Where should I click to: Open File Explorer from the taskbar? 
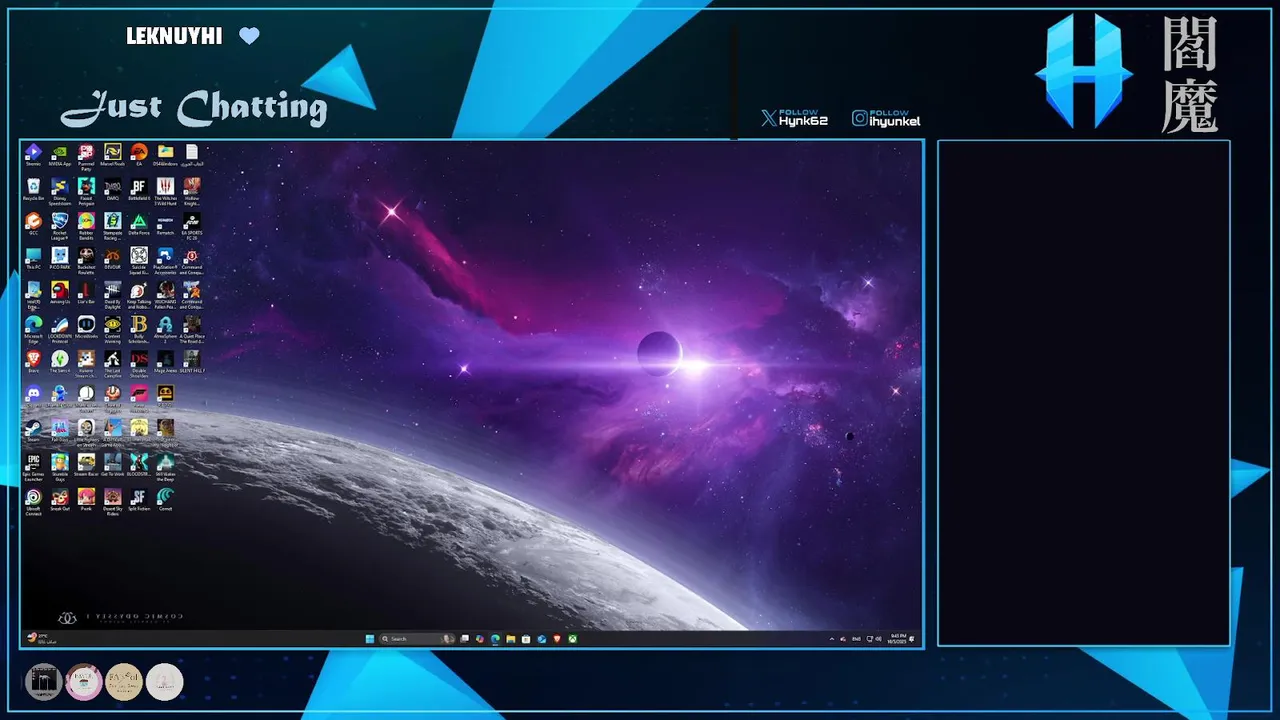(x=511, y=638)
